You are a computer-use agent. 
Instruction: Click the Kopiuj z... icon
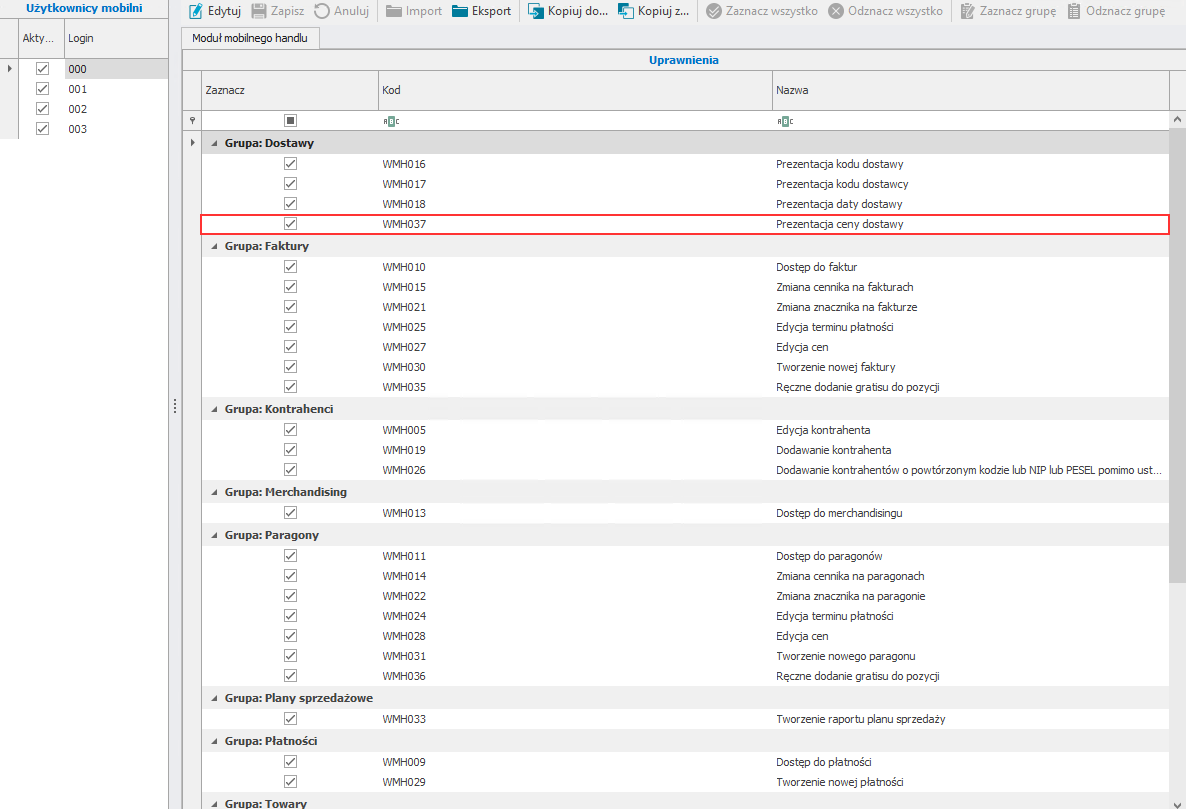point(626,11)
